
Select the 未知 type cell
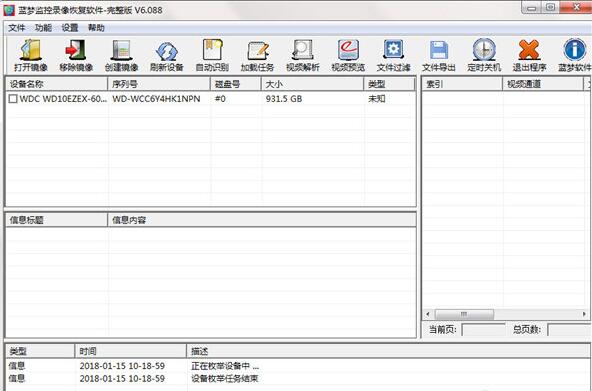pos(376,99)
